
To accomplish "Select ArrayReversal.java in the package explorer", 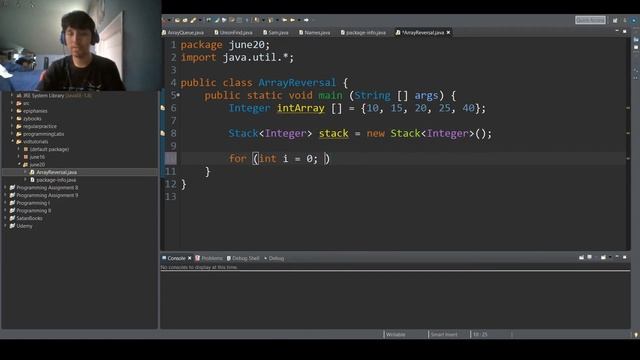I will point(56,172).
